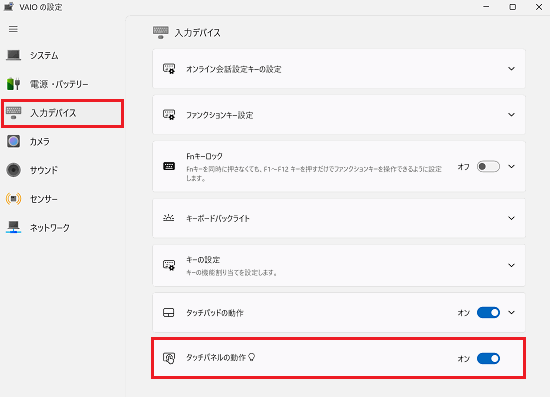
Task: Expand the キーボードバックライト chevron
Action: coord(511,218)
